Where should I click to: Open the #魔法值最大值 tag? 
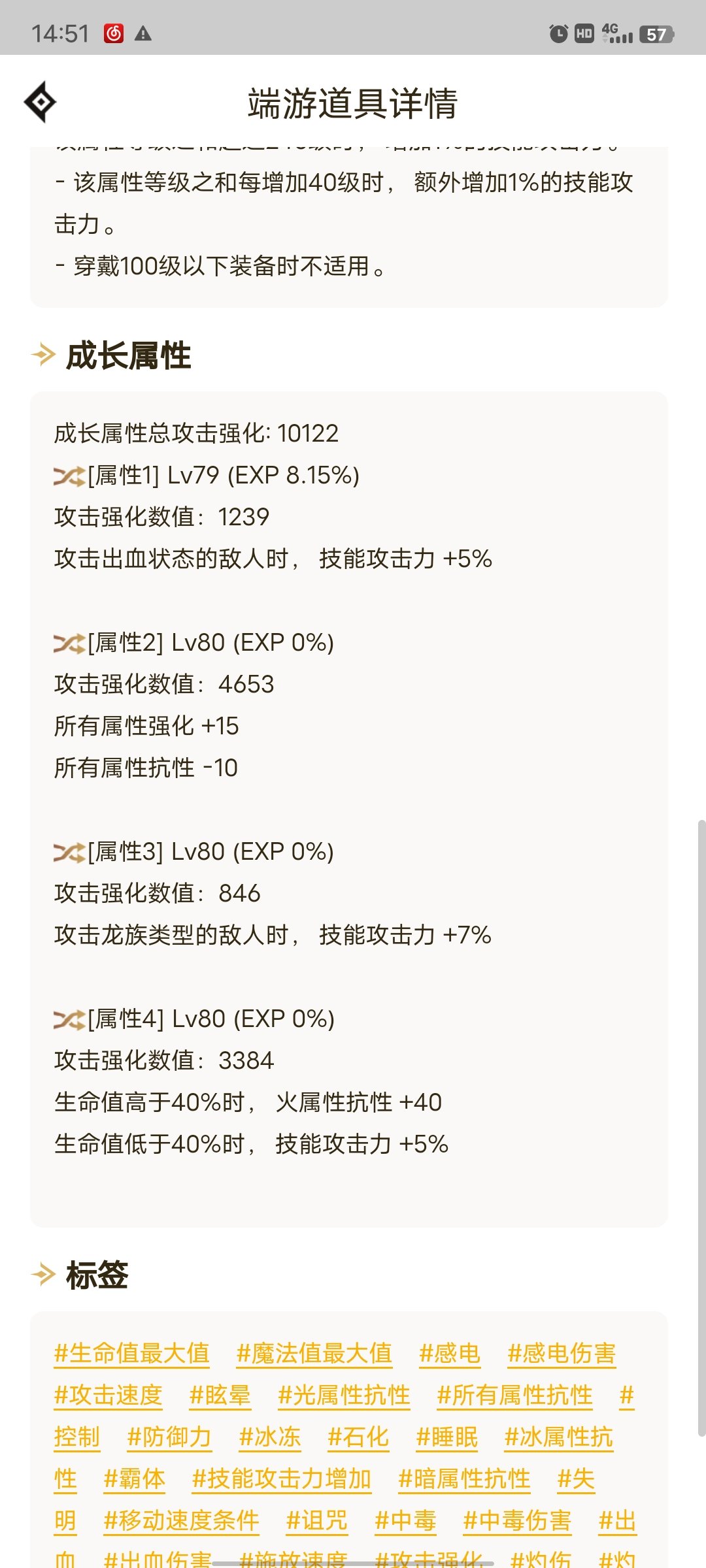(314, 1353)
